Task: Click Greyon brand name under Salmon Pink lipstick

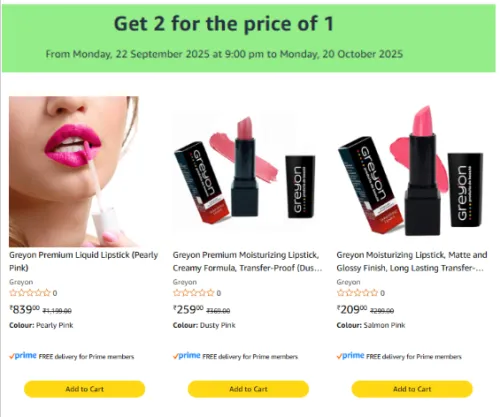Action: pos(348,282)
